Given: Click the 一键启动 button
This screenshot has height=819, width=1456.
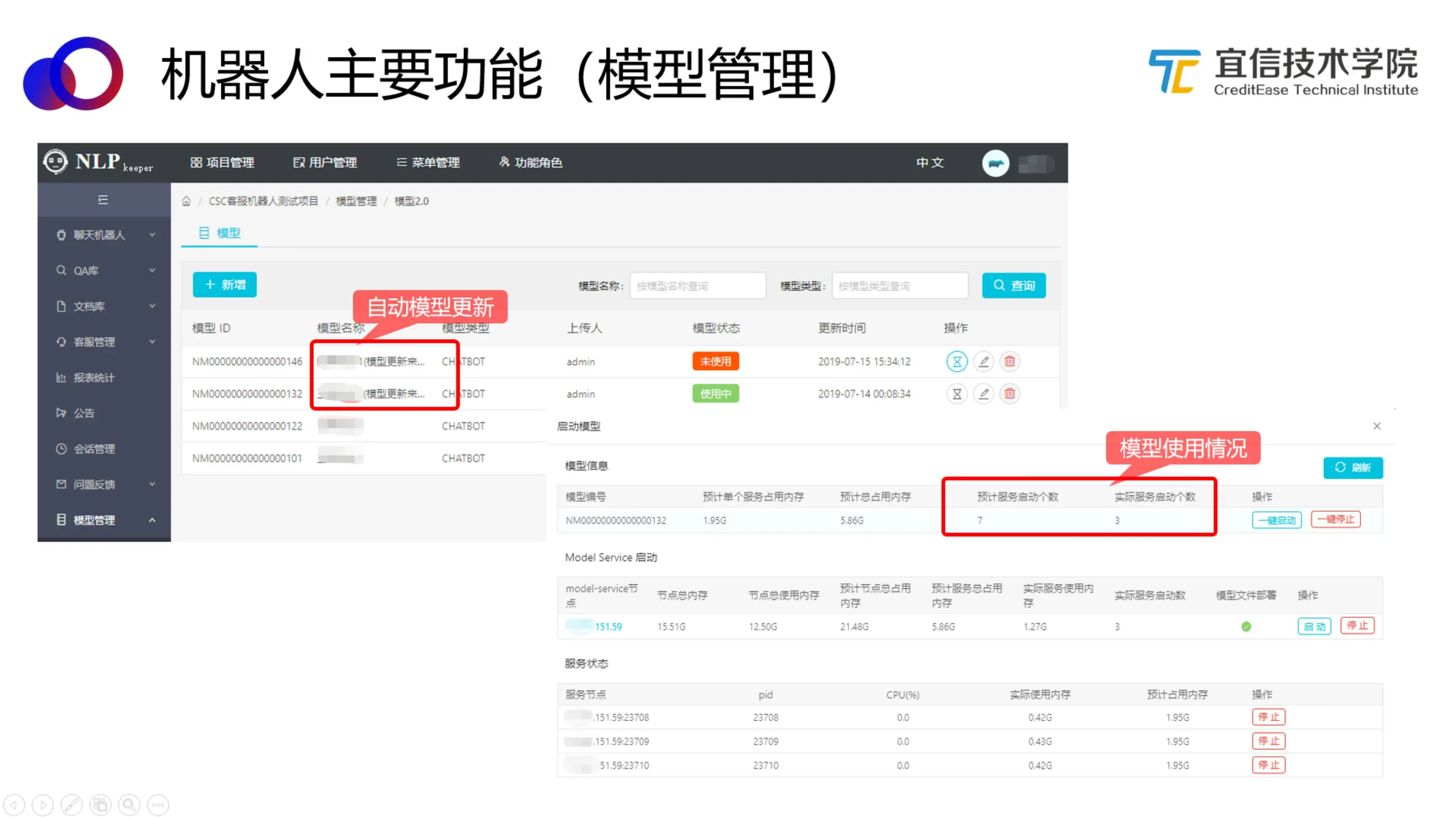Looking at the screenshot, I should click(1276, 520).
